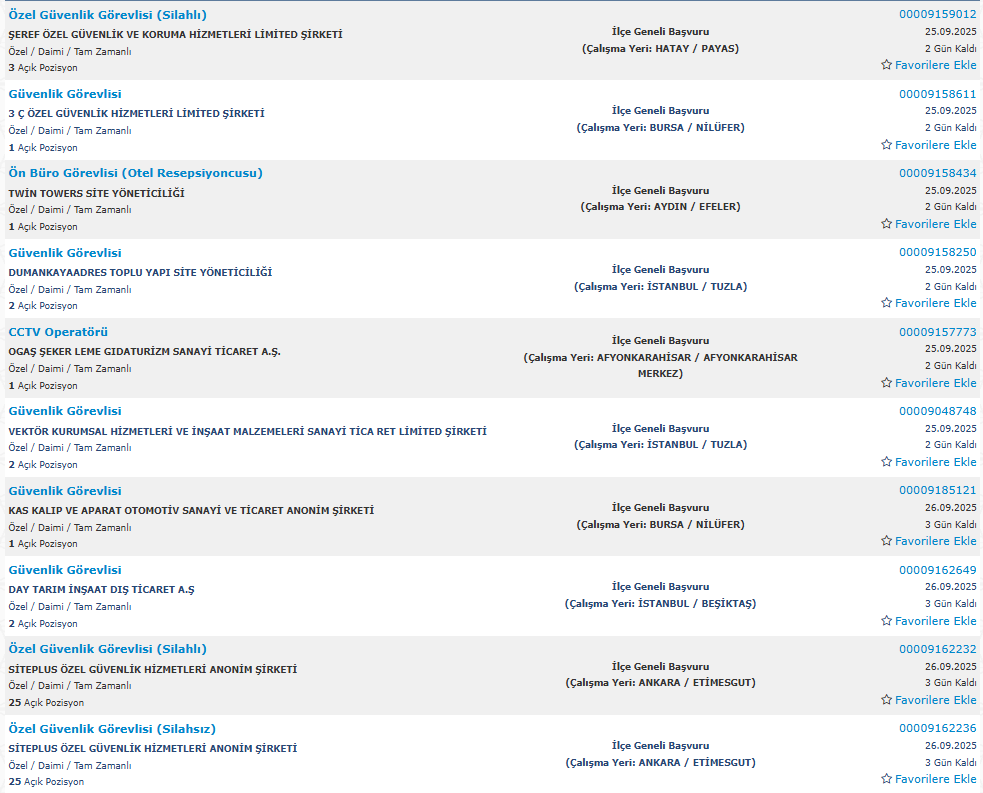Screen dimensions: 983x793
Task: Click the star for the Silahsız security listing
Action: click(x=886, y=779)
